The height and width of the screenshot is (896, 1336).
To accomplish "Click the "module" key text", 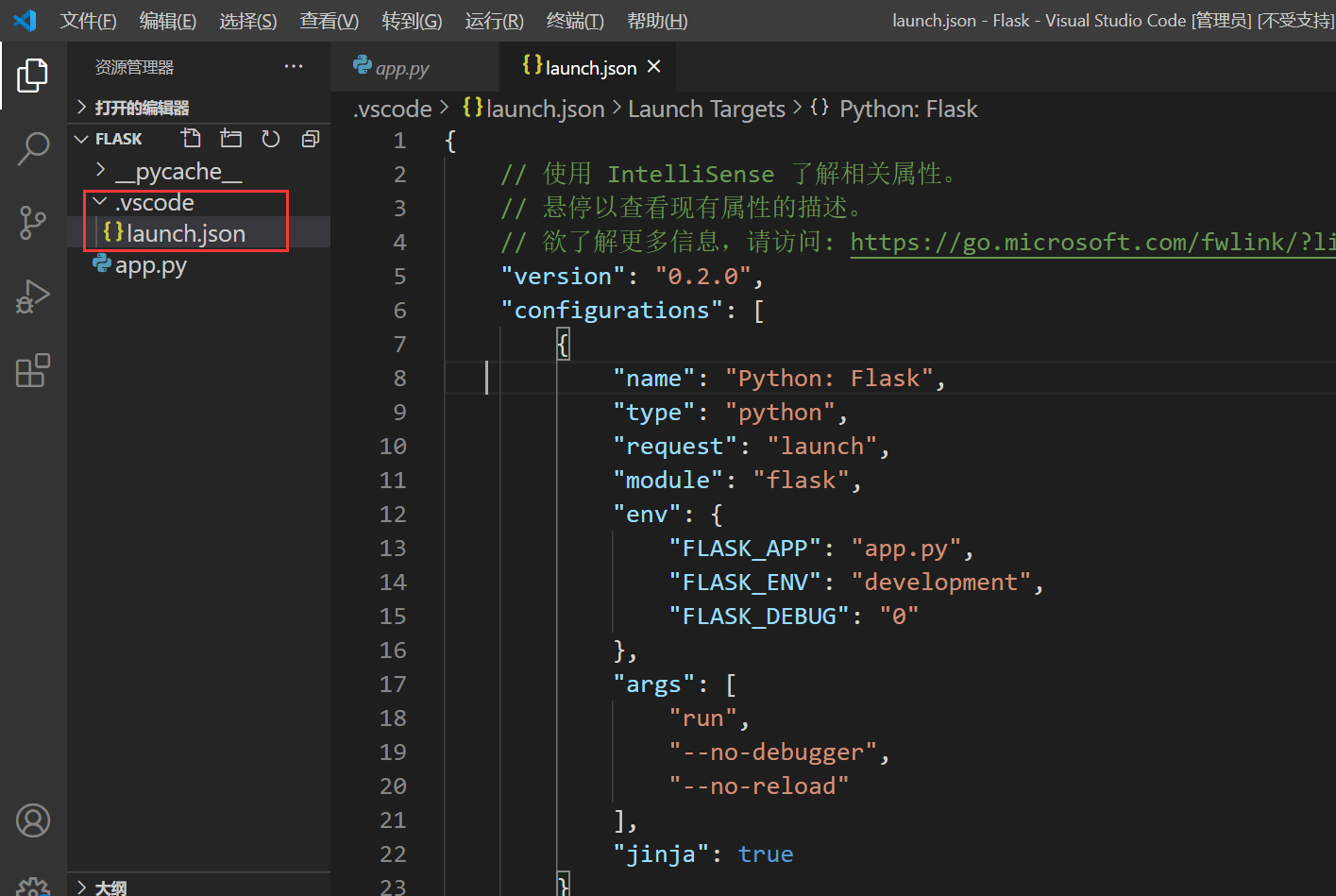I will 668,480.
